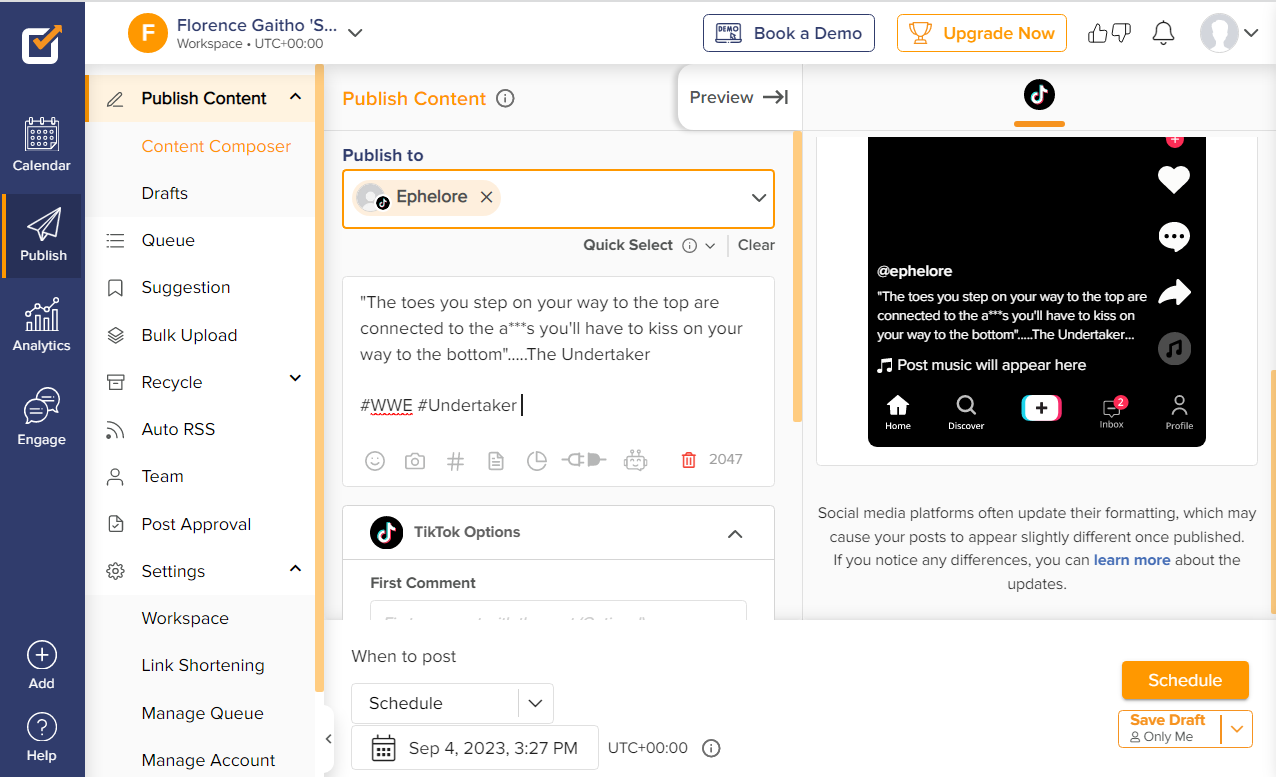Screen dimensions: 1276x777
Task: Follow the learn more link
Action: (1132, 560)
